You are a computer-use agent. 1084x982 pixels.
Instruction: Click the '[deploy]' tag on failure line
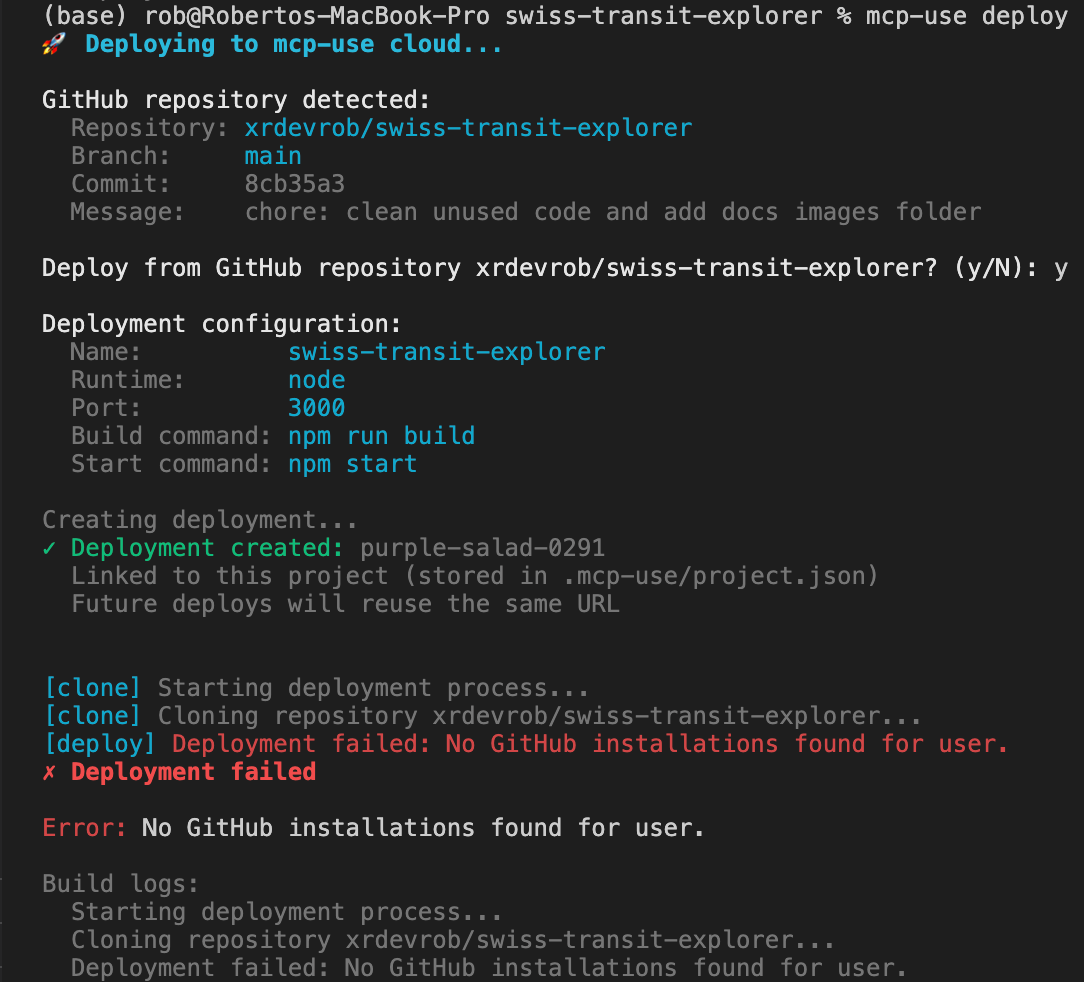click(100, 744)
